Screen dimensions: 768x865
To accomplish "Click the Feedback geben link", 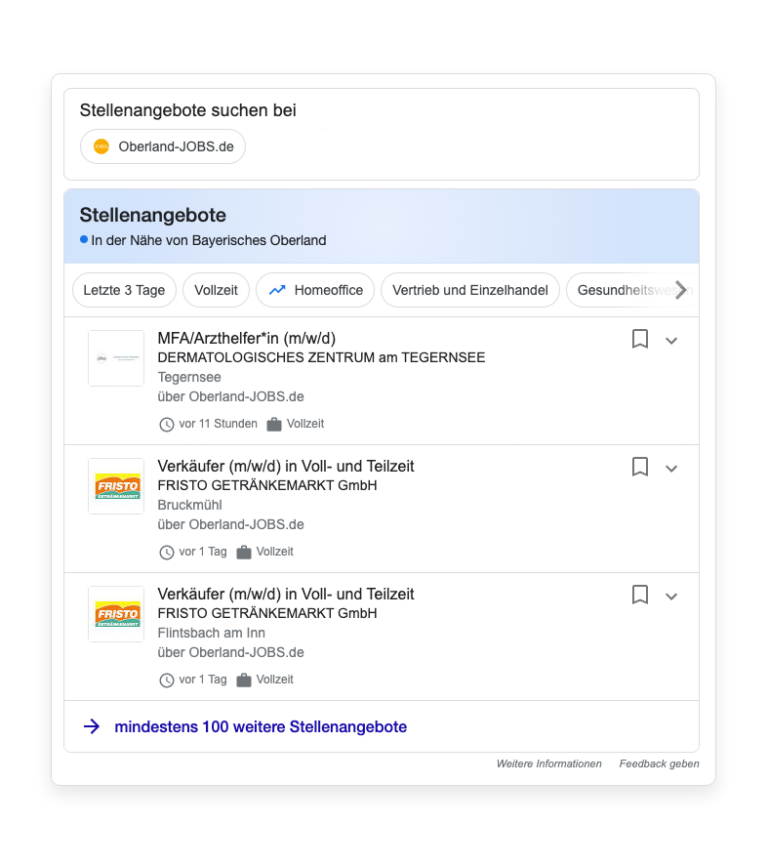I will point(659,764).
